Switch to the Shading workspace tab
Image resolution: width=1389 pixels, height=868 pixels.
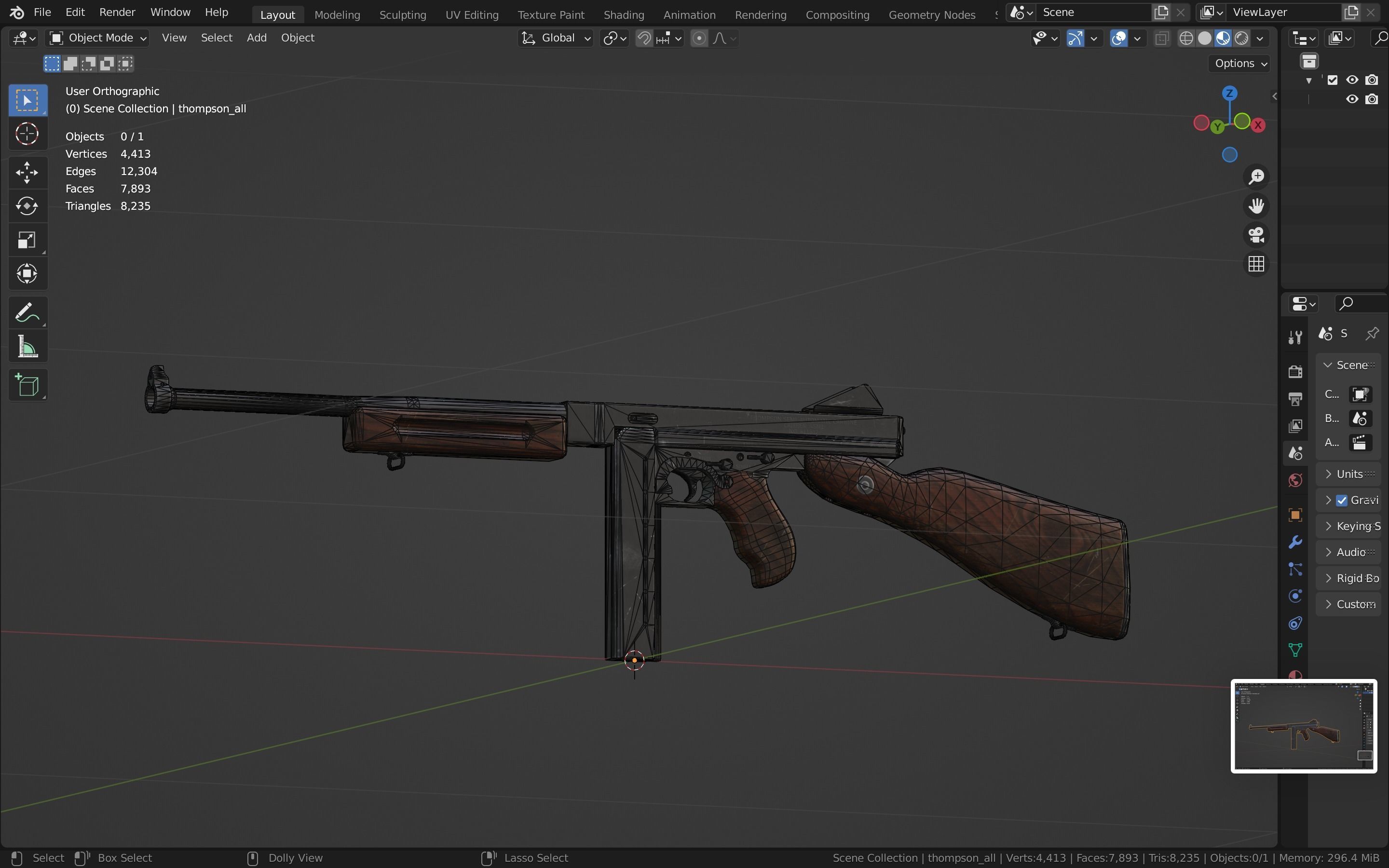623,14
